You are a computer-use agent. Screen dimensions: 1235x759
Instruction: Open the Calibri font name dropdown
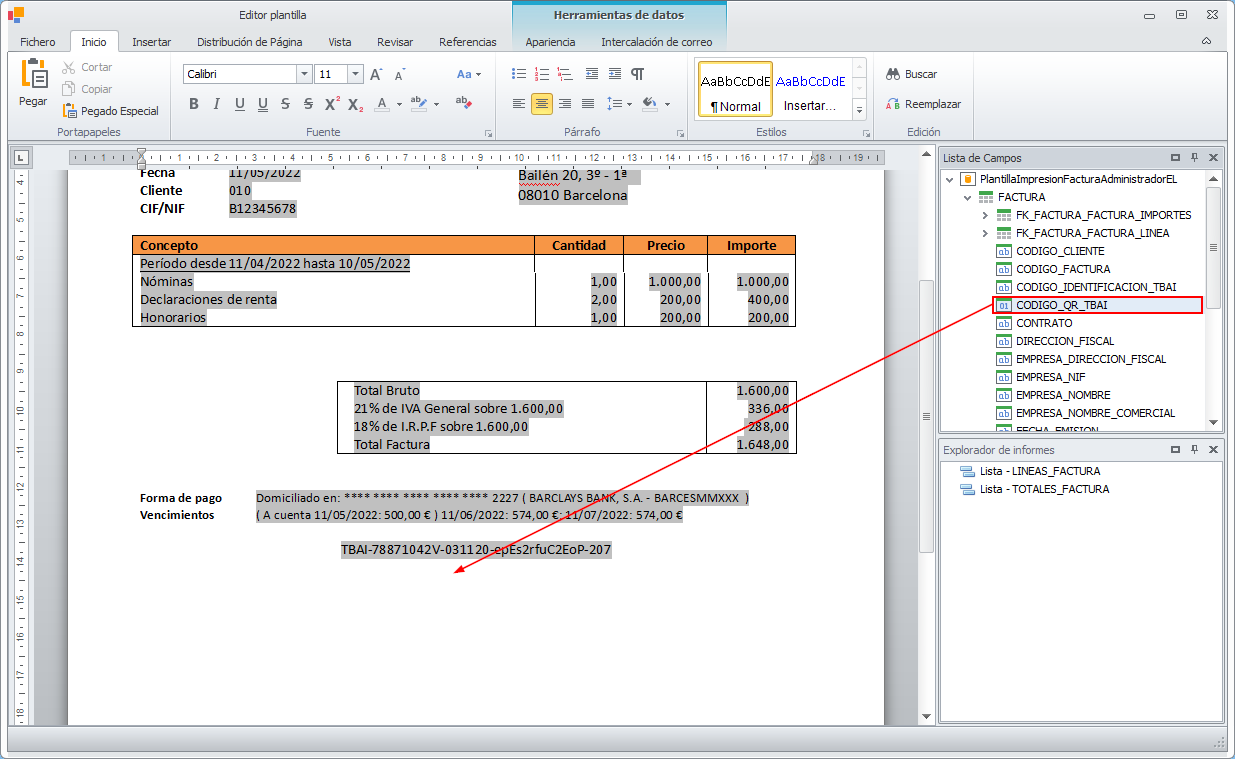[304, 74]
